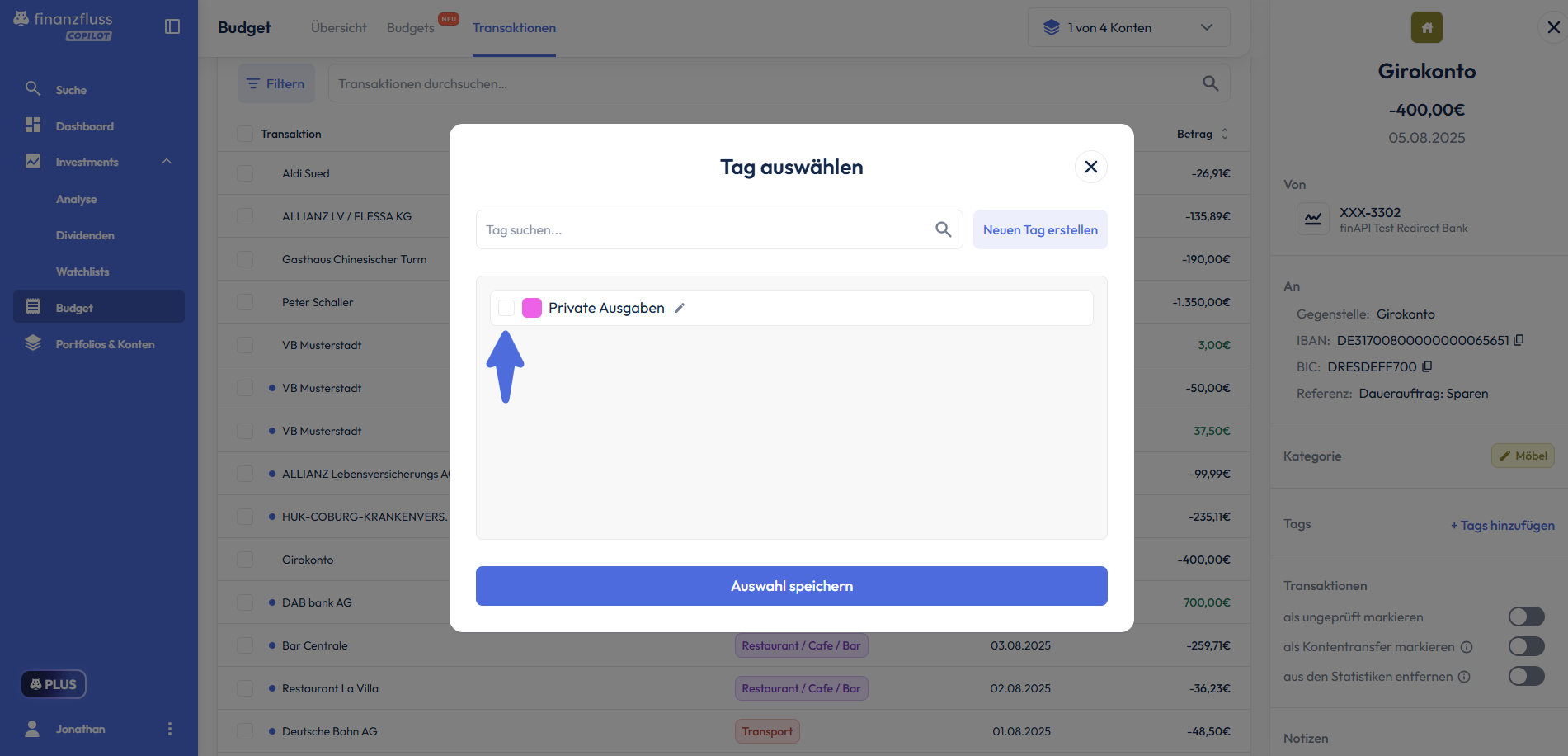Click info icon next to Statistiken entfernen
This screenshot has height=756, width=1568.
coord(1464,677)
